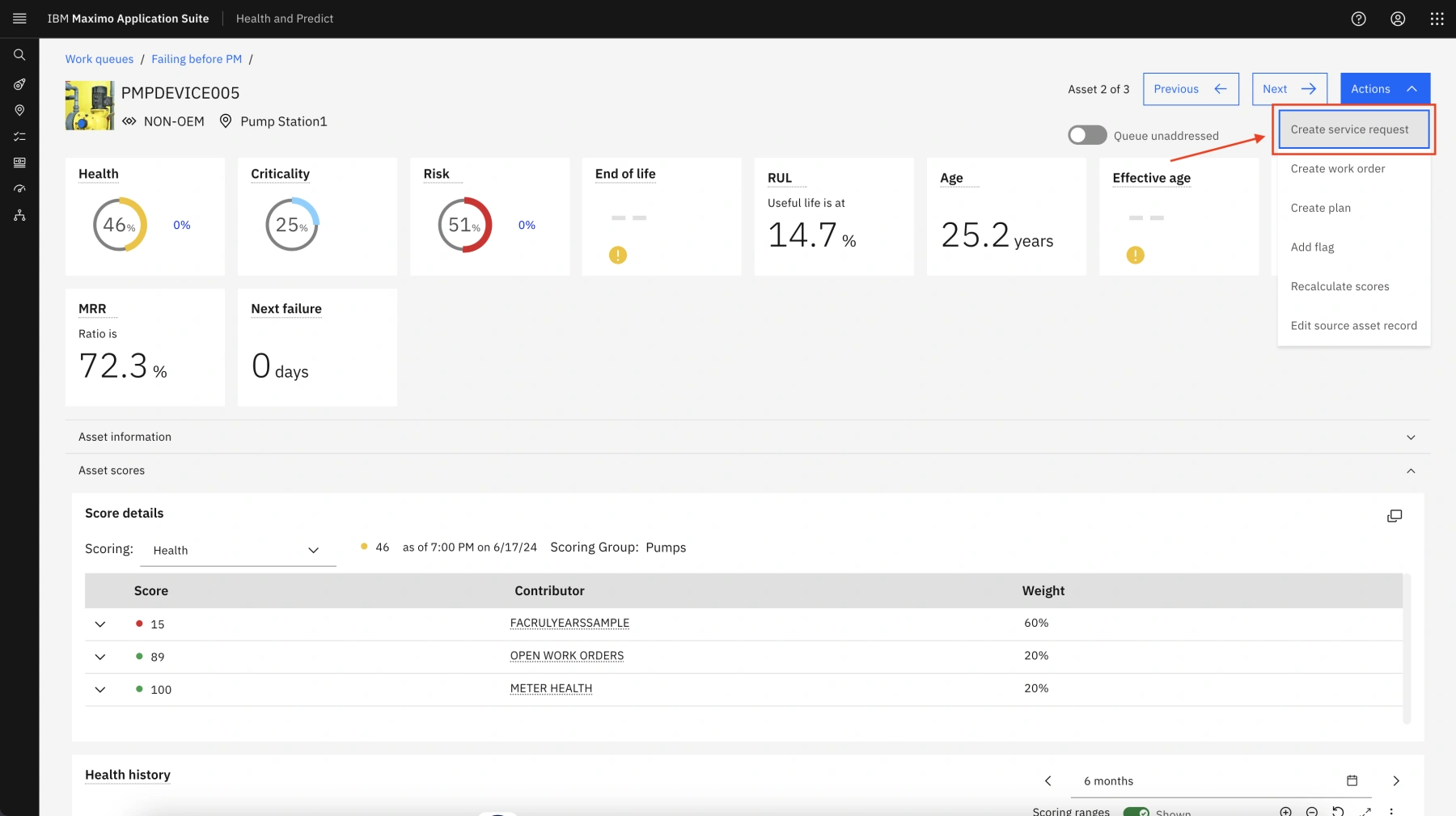The width and height of the screenshot is (1456, 816).
Task: Click the Effective age warning icon
Action: pos(1135,256)
